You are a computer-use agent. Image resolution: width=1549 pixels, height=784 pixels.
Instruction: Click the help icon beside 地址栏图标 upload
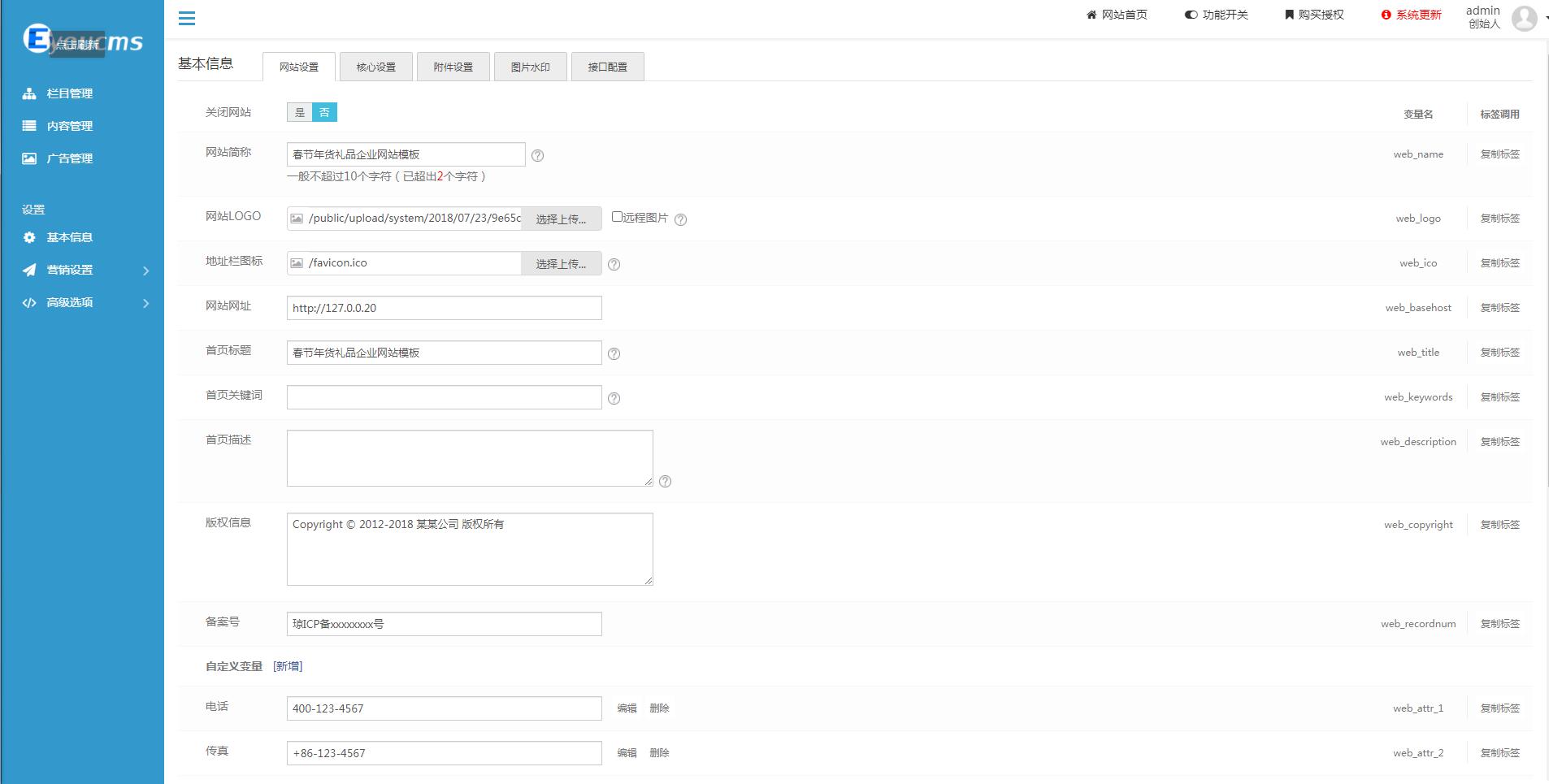tap(614, 264)
